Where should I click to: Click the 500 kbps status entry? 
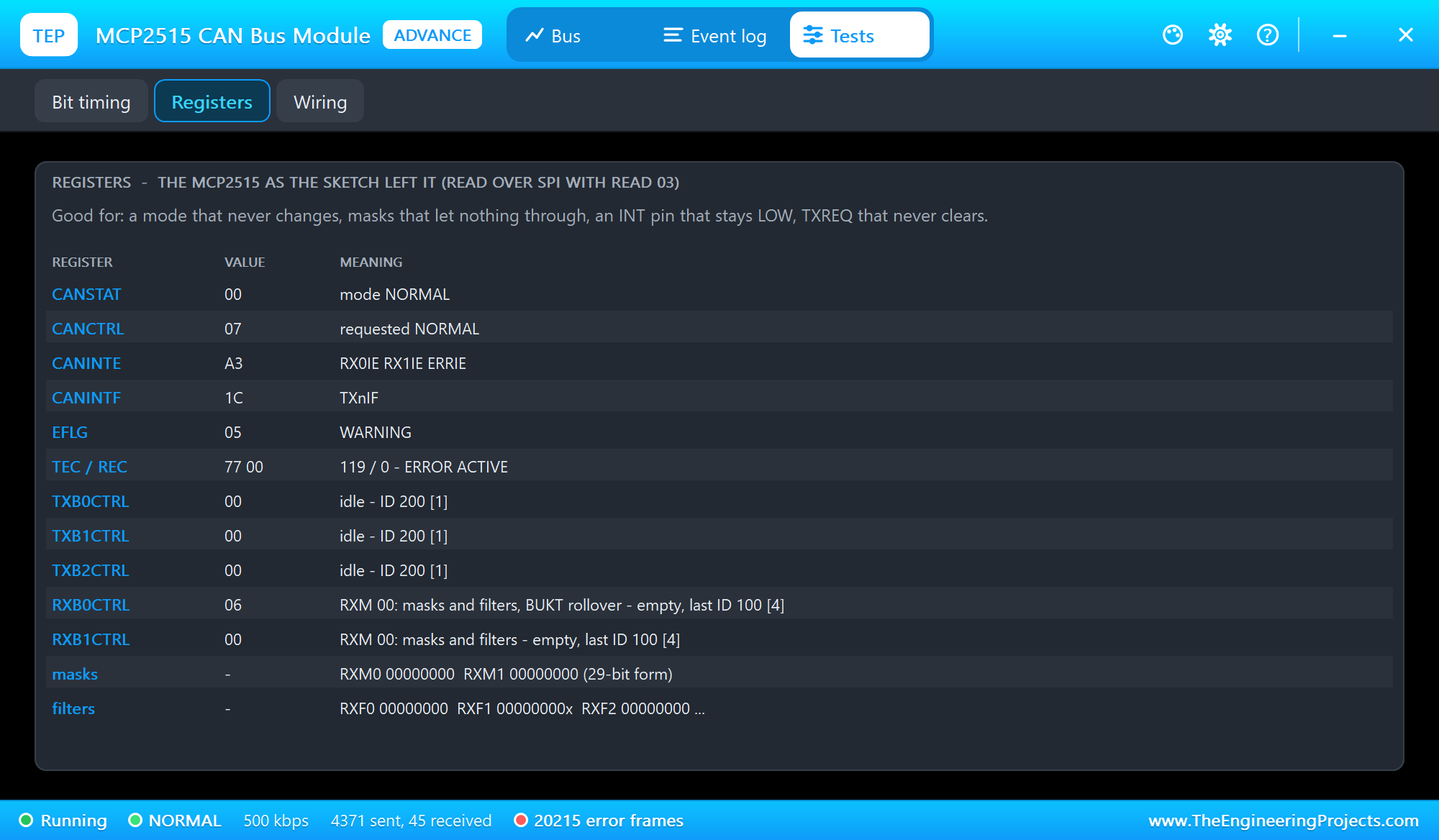click(x=276, y=821)
